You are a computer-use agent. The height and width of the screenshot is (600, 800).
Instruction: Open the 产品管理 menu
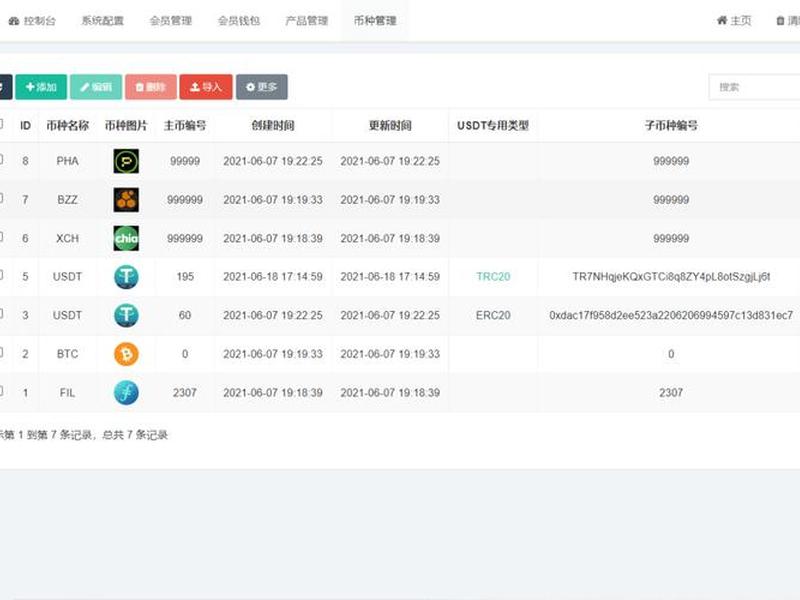coord(307,21)
